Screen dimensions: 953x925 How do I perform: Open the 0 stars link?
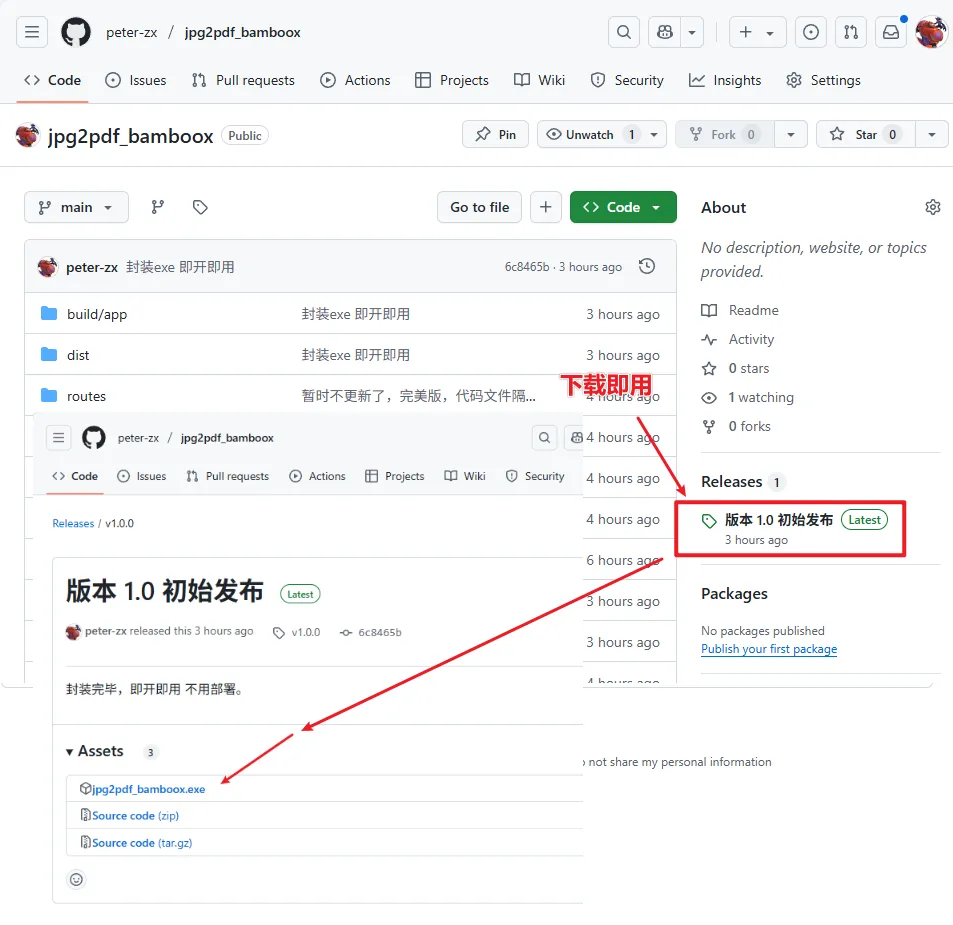coord(735,368)
